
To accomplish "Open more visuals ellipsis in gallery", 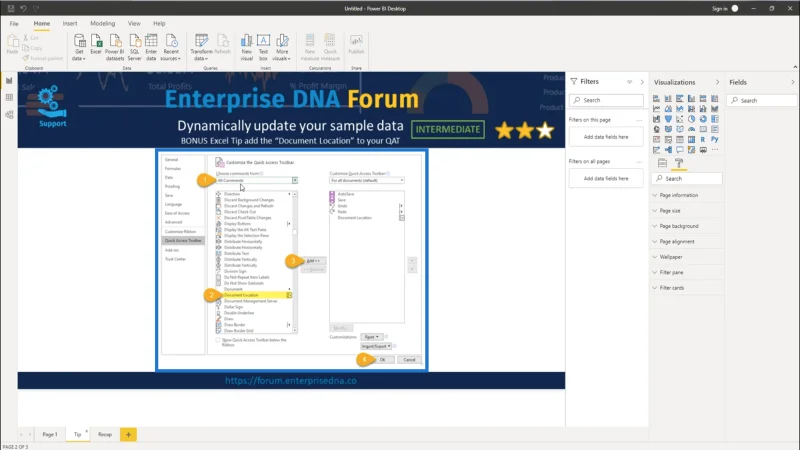I will coord(715,149).
